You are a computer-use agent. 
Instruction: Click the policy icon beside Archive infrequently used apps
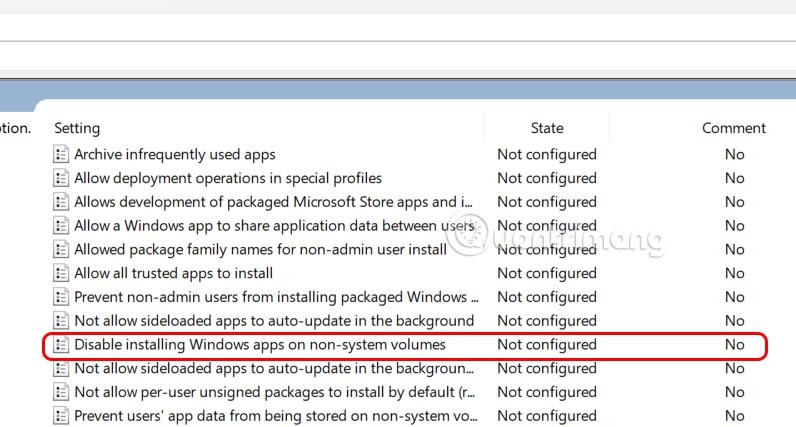pyautogui.click(x=61, y=155)
